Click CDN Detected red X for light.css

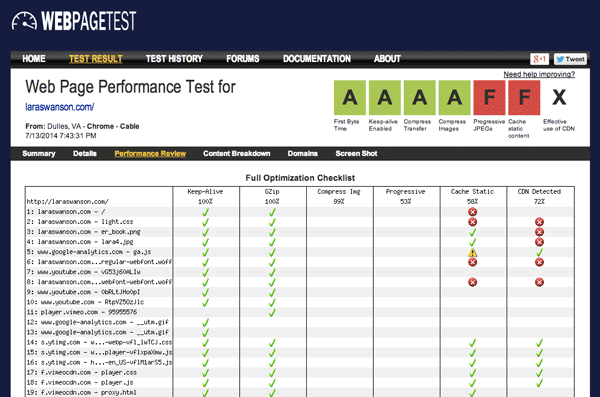click(539, 222)
